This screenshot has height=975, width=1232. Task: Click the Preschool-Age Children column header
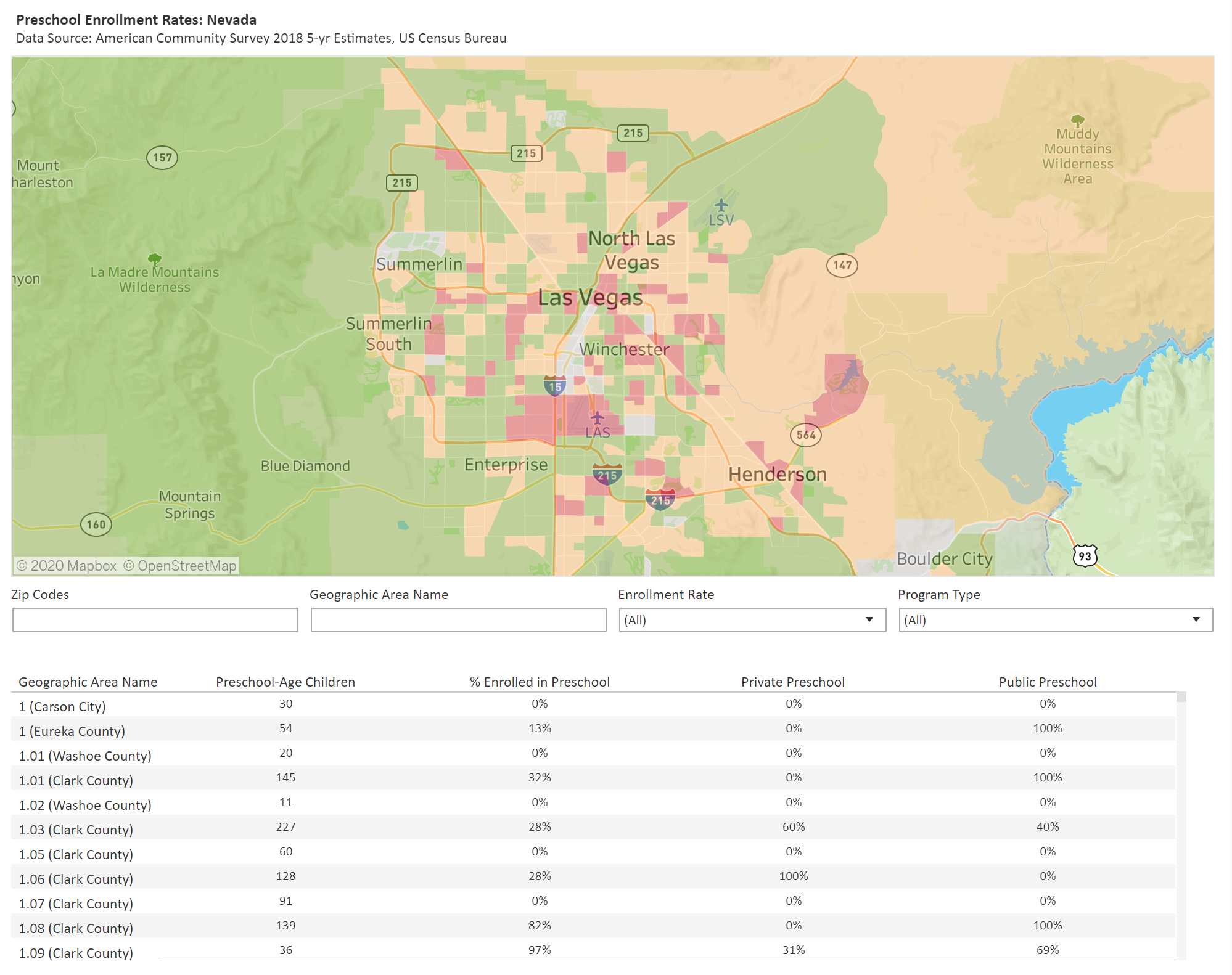click(285, 682)
